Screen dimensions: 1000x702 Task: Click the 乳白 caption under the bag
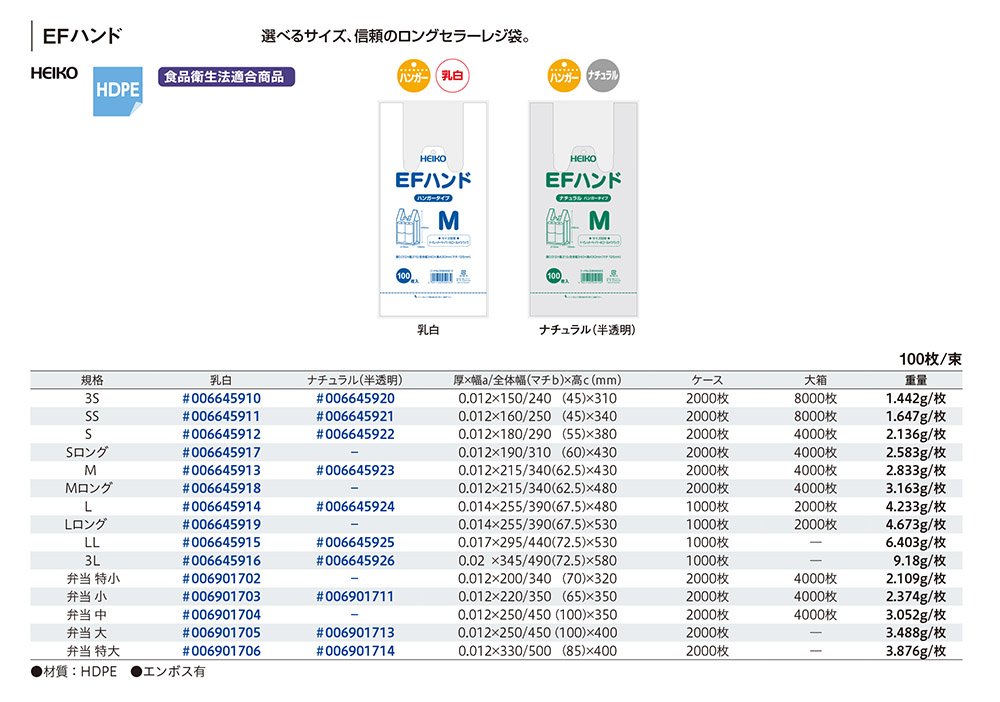coord(428,330)
